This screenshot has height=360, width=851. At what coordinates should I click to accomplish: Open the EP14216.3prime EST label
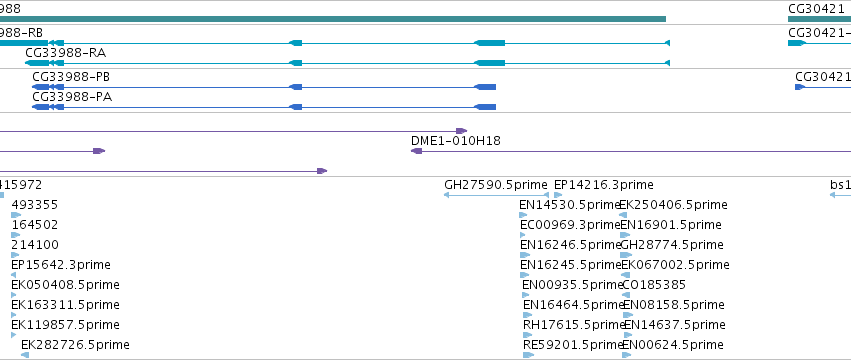[x=604, y=185]
